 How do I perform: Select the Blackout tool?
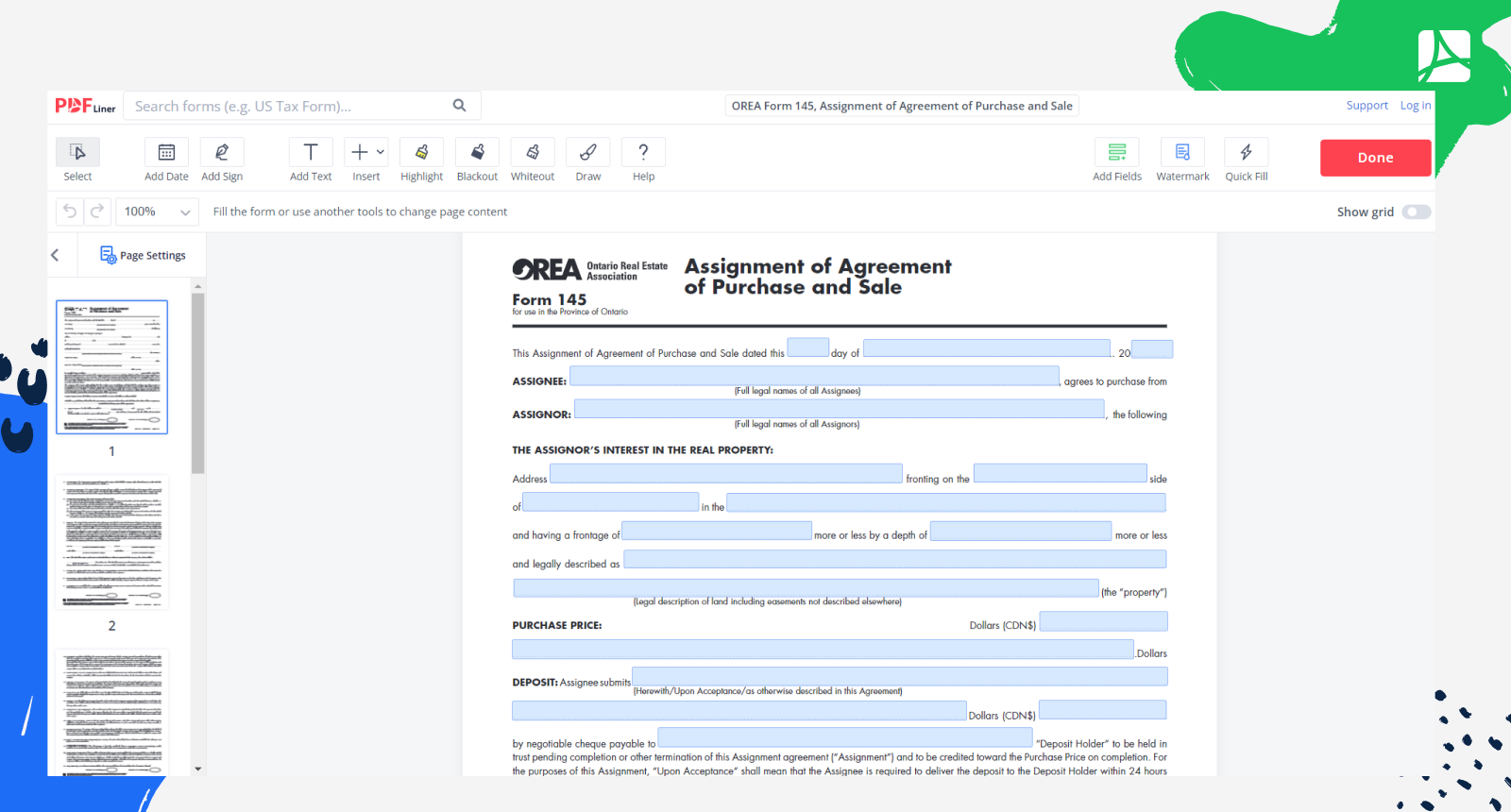pos(477,161)
